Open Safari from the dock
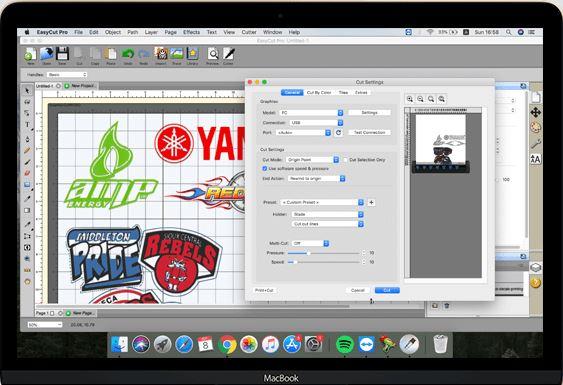The width and height of the screenshot is (563, 385). pyautogui.click(x=184, y=344)
